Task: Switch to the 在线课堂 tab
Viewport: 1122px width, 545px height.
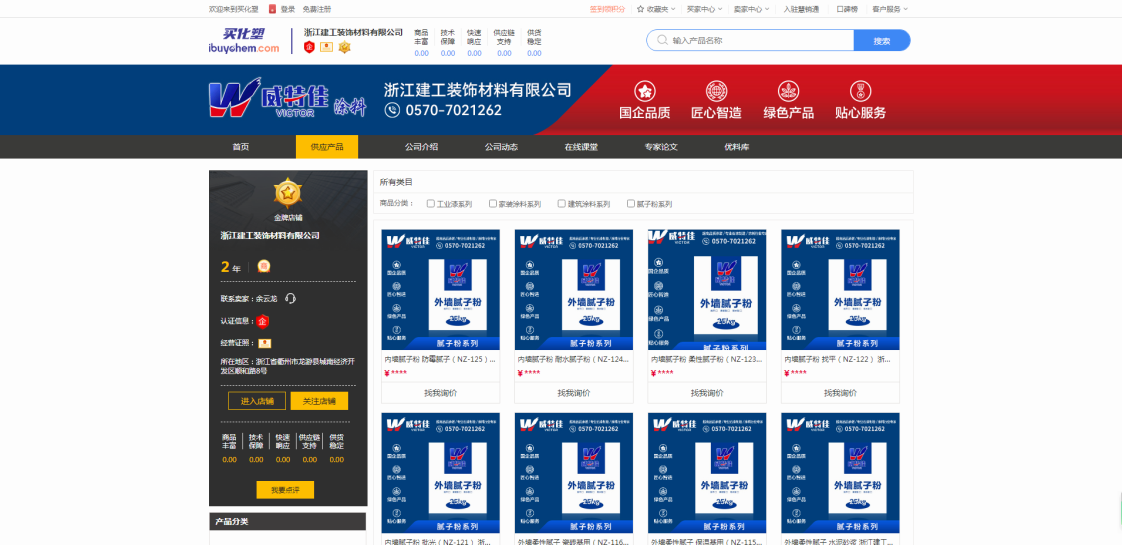Action: (581, 147)
